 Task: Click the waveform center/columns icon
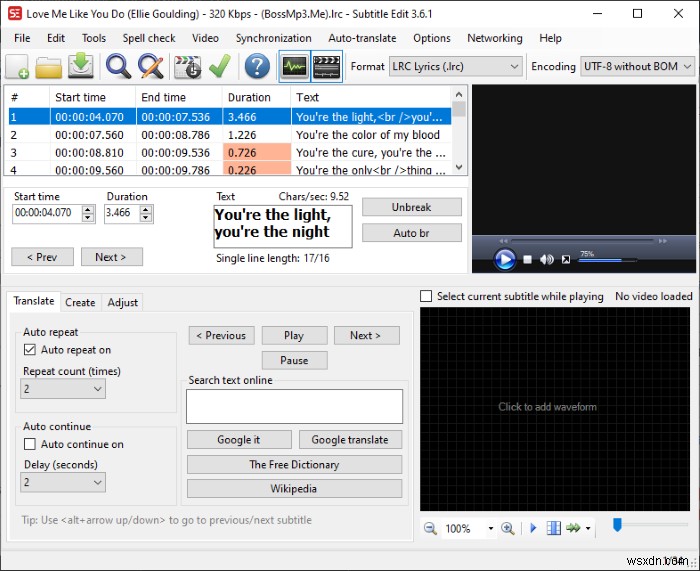click(x=554, y=529)
